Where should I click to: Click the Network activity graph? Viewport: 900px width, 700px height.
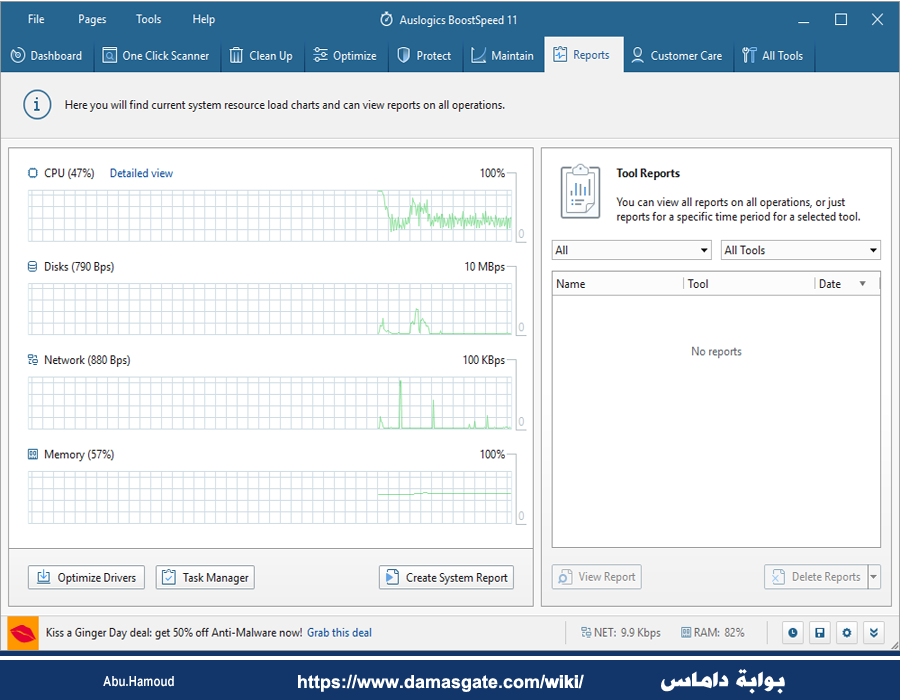click(x=270, y=403)
